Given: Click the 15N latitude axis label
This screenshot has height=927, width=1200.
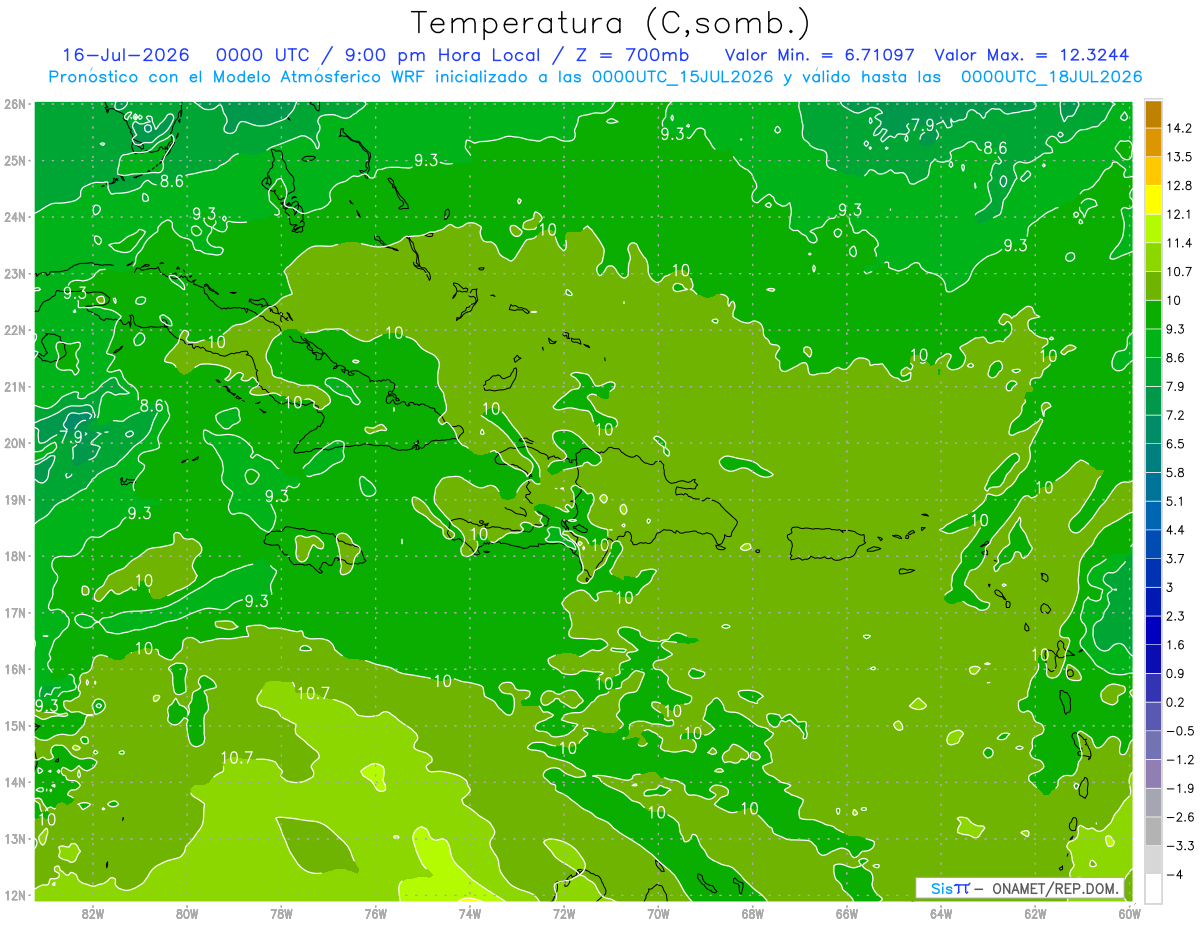Looking at the screenshot, I should (15, 725).
